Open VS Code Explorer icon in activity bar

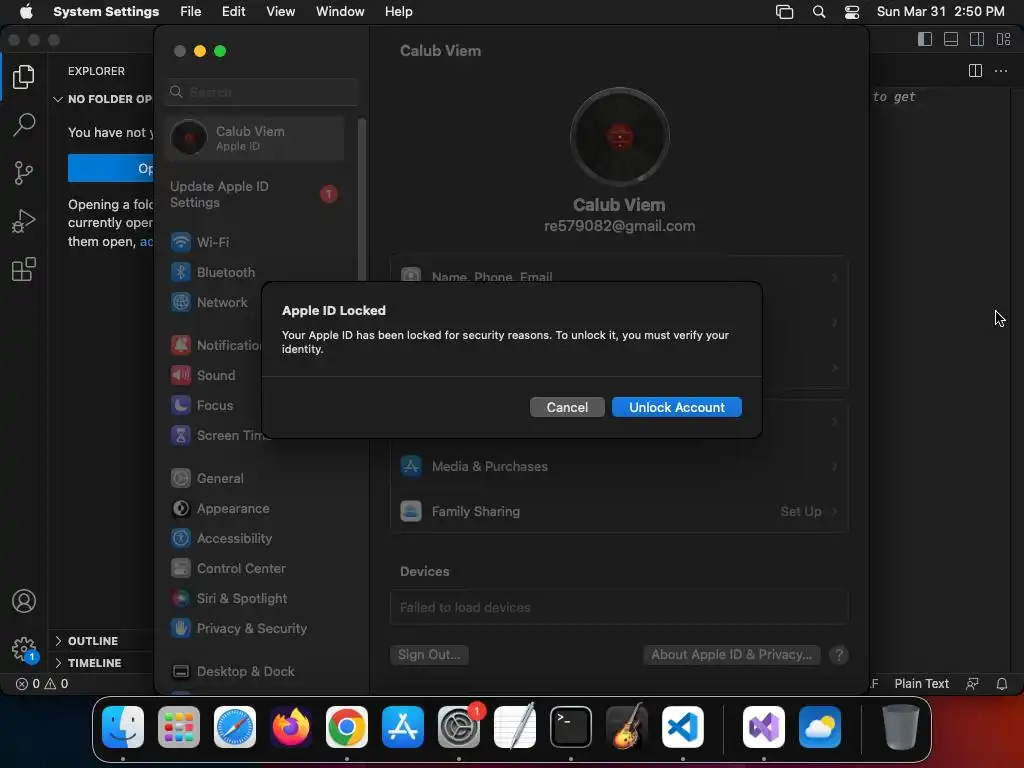tap(24, 76)
